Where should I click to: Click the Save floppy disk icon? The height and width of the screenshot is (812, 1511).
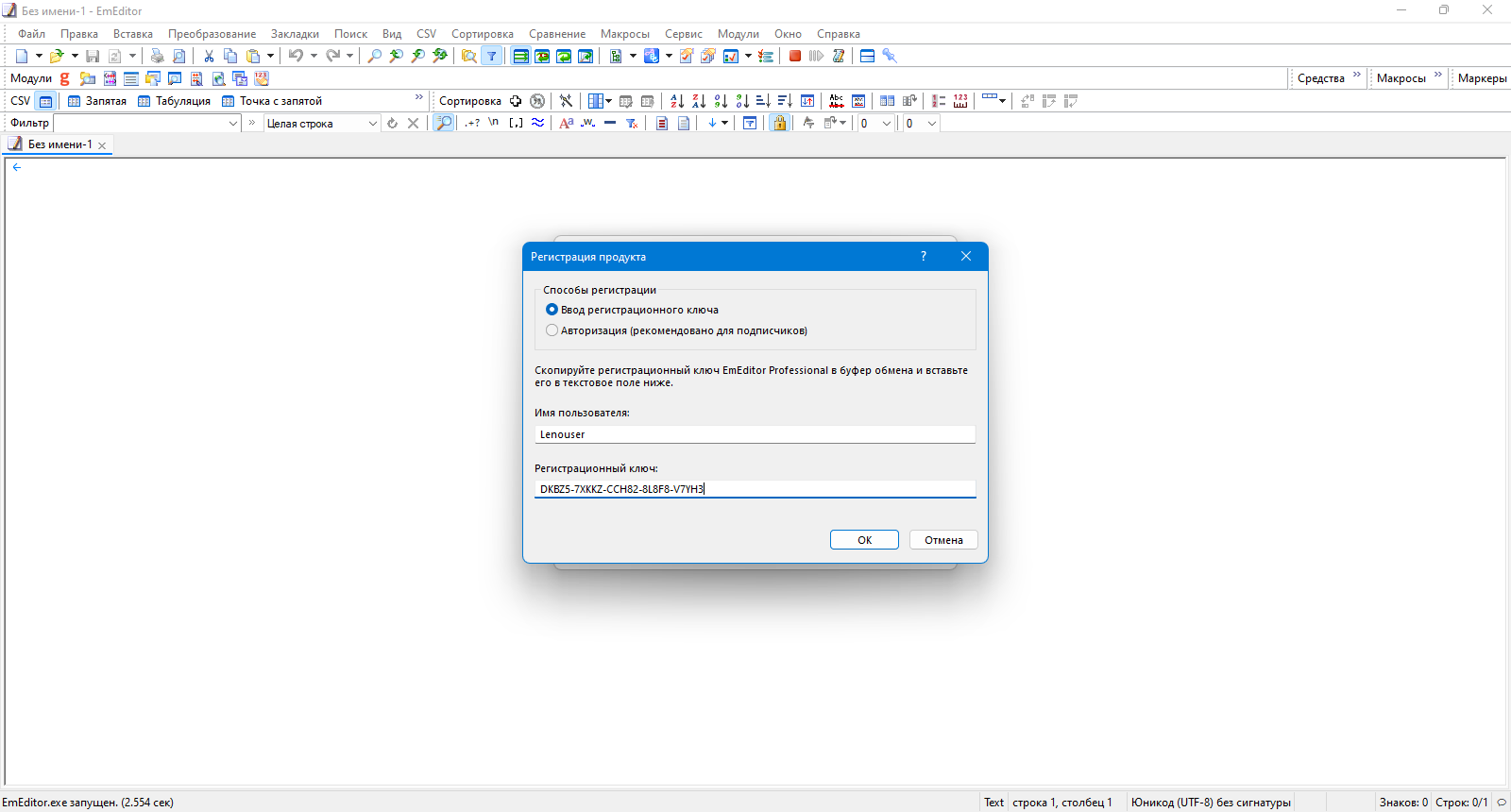pos(93,56)
